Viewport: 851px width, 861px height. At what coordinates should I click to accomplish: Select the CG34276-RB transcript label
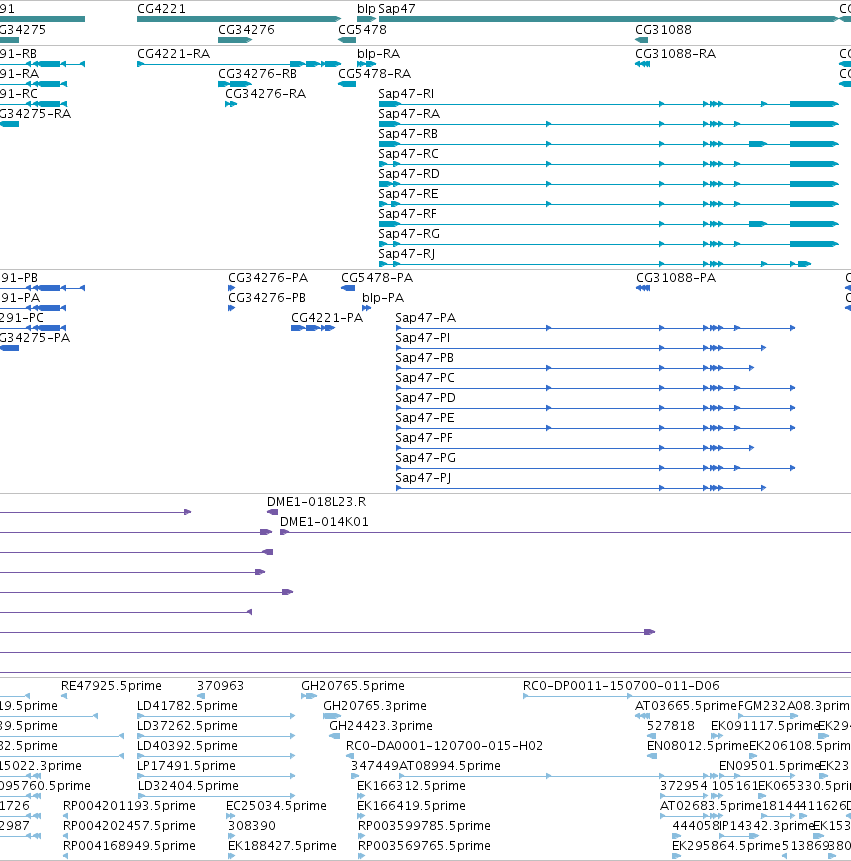[257, 74]
